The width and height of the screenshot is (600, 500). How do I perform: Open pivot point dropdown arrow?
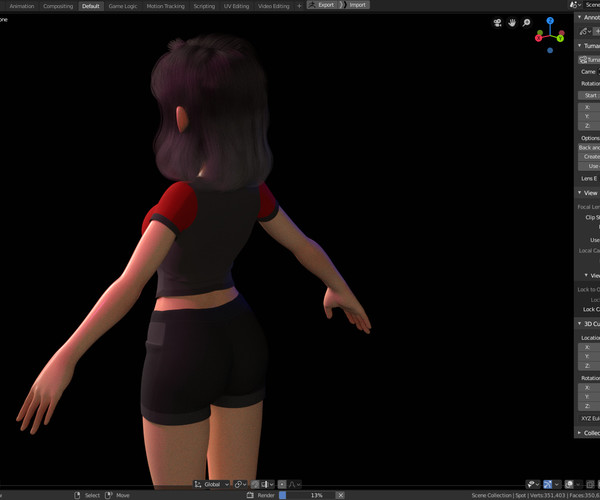tap(245, 485)
